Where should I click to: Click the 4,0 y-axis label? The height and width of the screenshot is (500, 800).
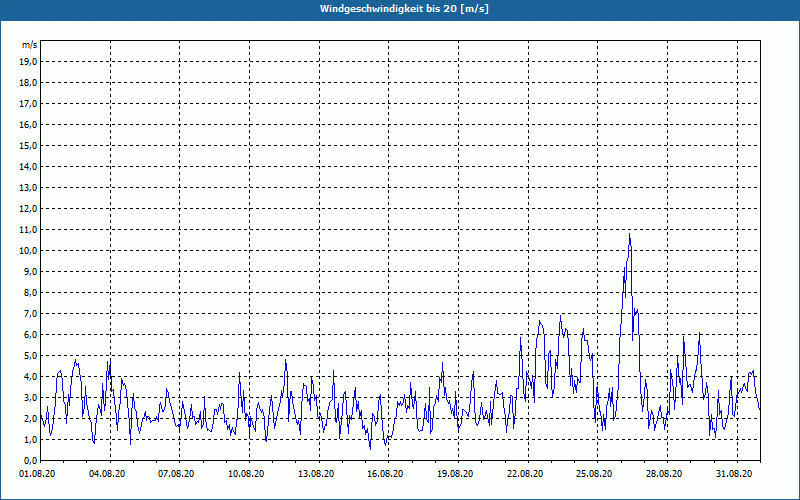[30, 377]
